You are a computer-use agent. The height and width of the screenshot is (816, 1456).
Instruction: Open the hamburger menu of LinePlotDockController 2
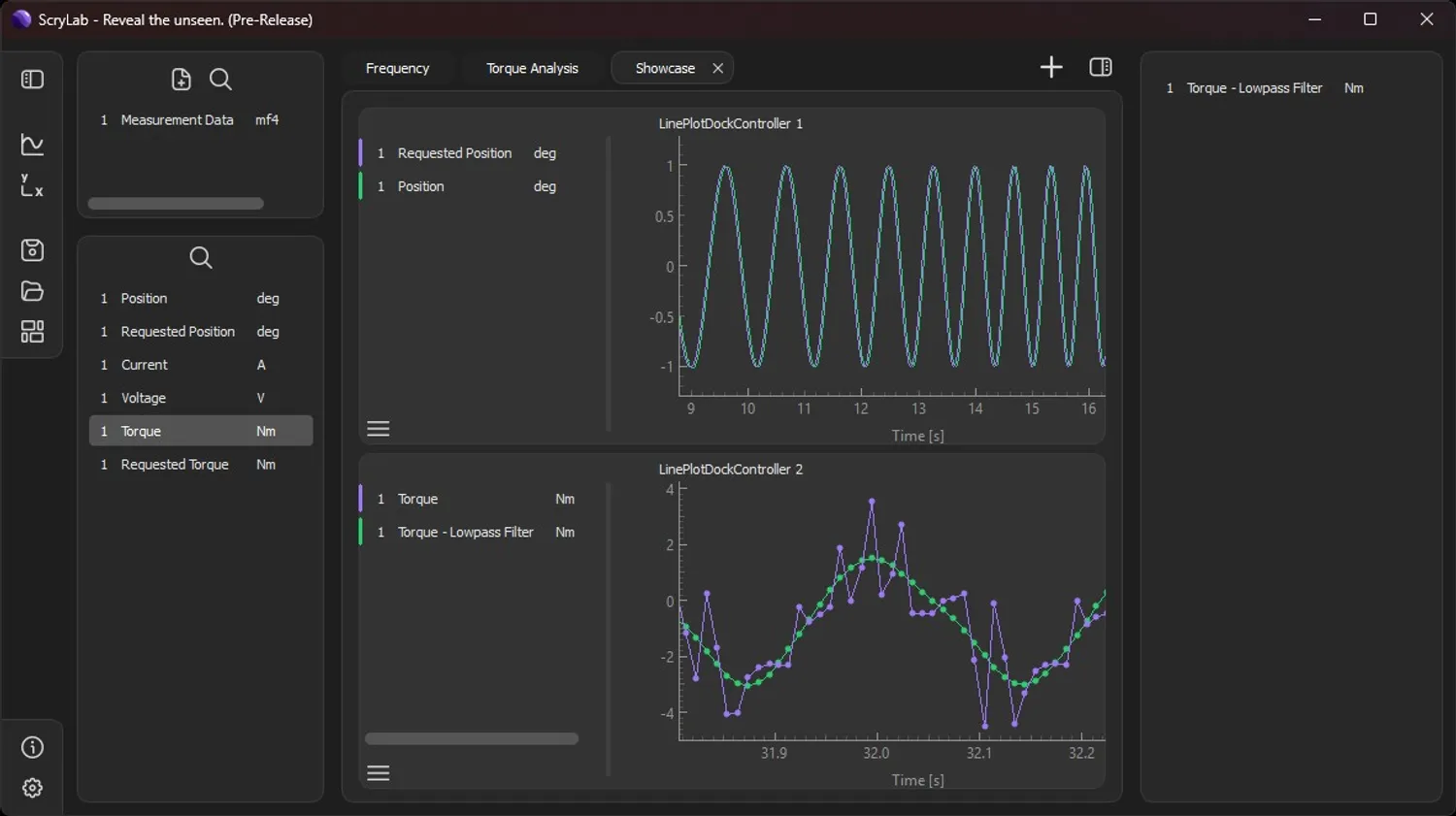[379, 773]
